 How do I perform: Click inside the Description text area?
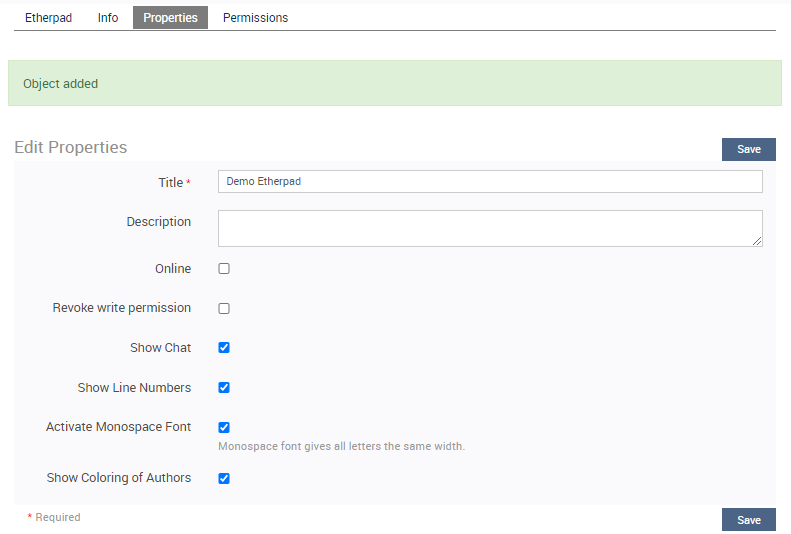pyautogui.click(x=490, y=228)
